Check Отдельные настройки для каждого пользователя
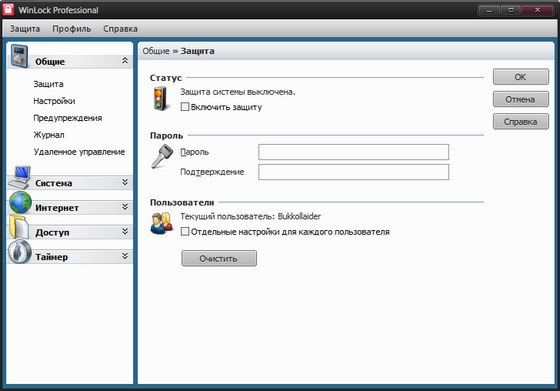The image size is (560, 391). [x=185, y=232]
